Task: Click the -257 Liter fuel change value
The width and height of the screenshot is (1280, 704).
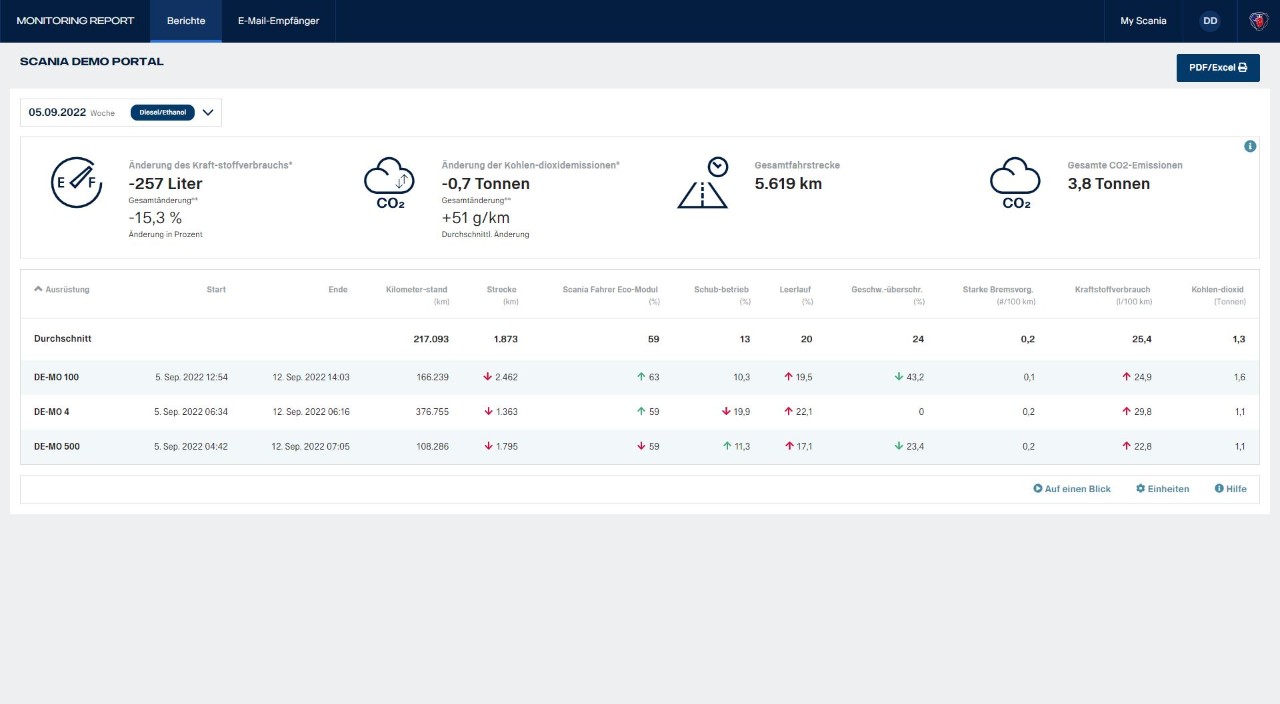Action: [x=165, y=184]
